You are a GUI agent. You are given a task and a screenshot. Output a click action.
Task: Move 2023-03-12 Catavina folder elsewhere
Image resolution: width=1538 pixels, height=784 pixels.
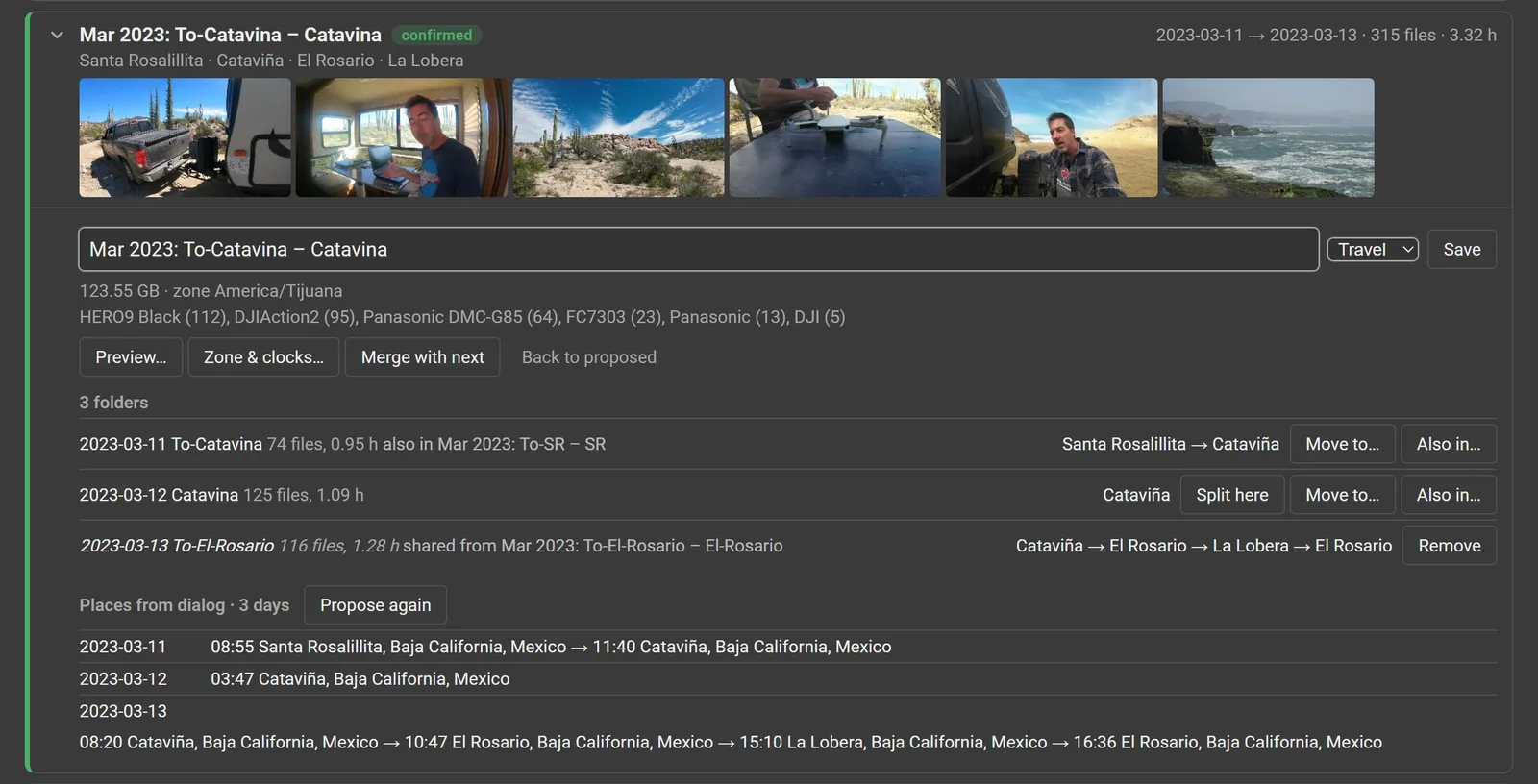click(1342, 495)
